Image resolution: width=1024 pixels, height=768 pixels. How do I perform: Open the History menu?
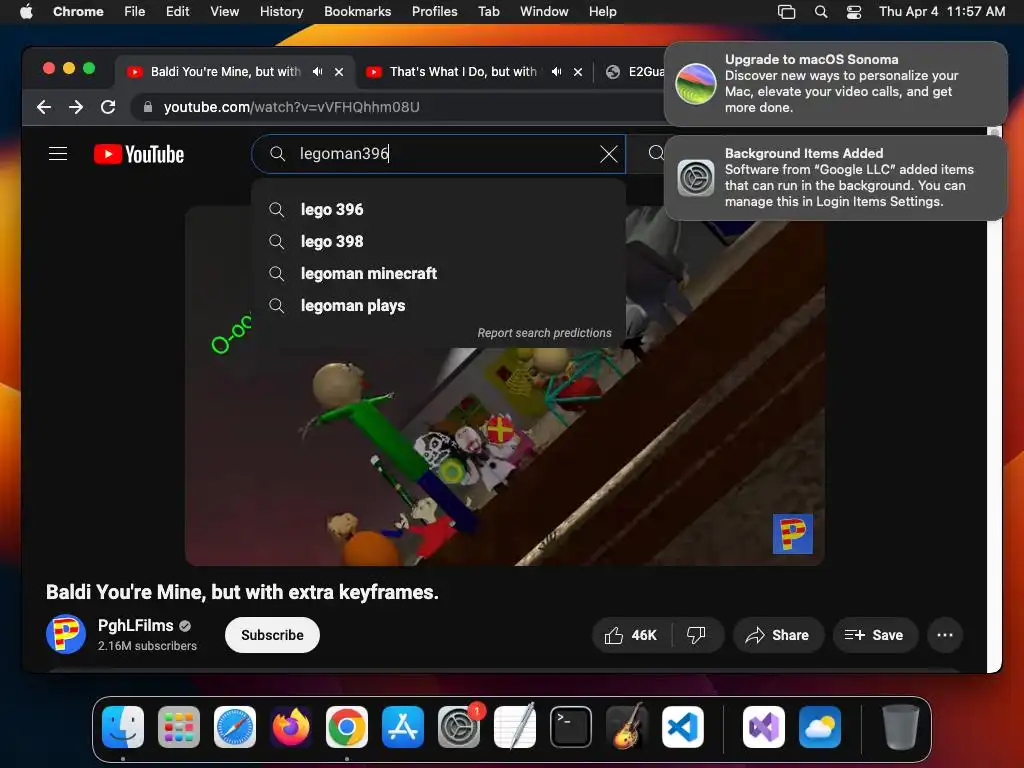point(281,12)
